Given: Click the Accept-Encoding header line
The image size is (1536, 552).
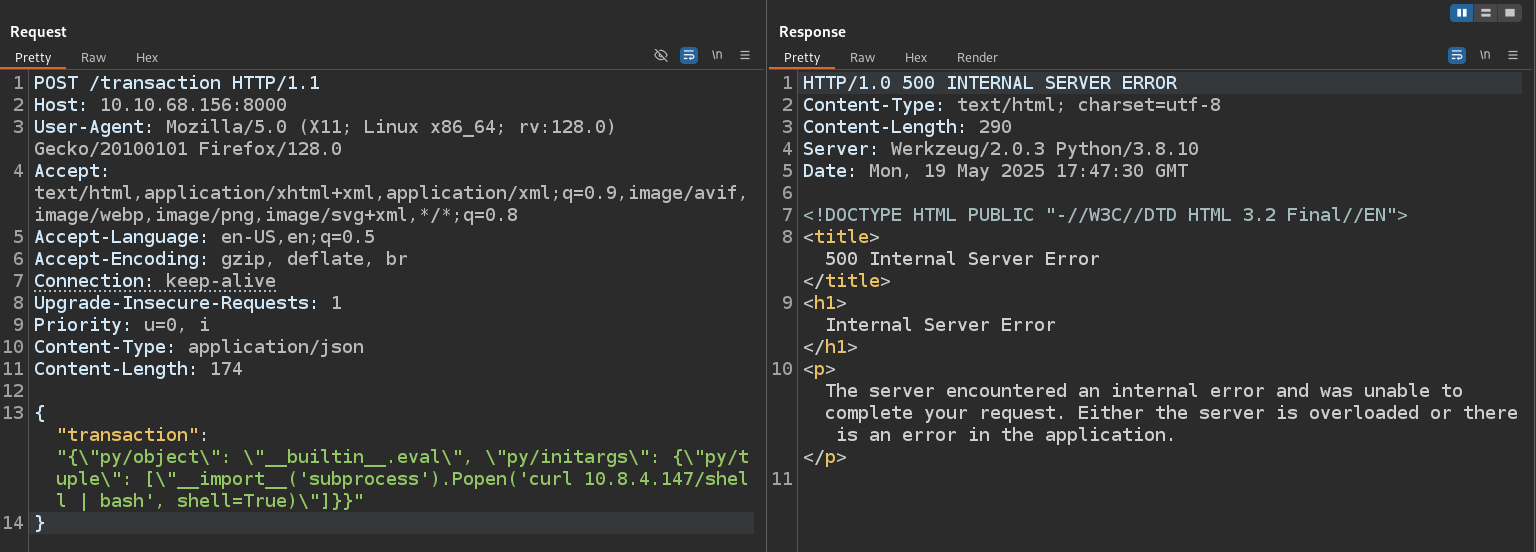Looking at the screenshot, I should 221,259.
